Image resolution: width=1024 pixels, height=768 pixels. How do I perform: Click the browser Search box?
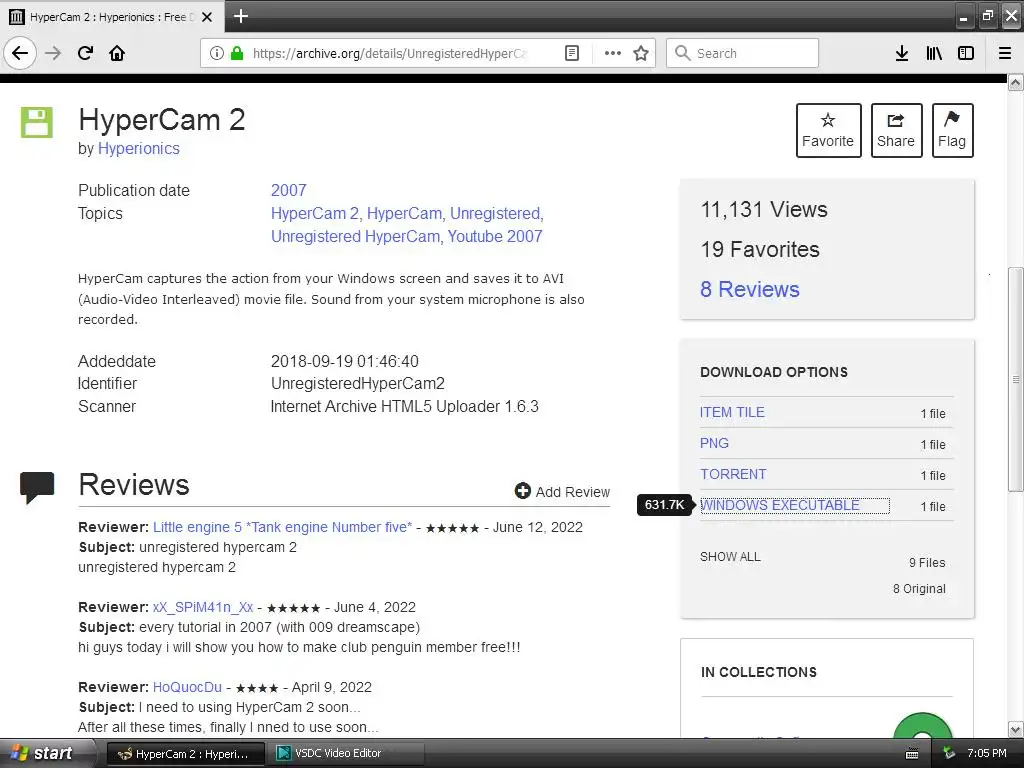click(x=742, y=53)
